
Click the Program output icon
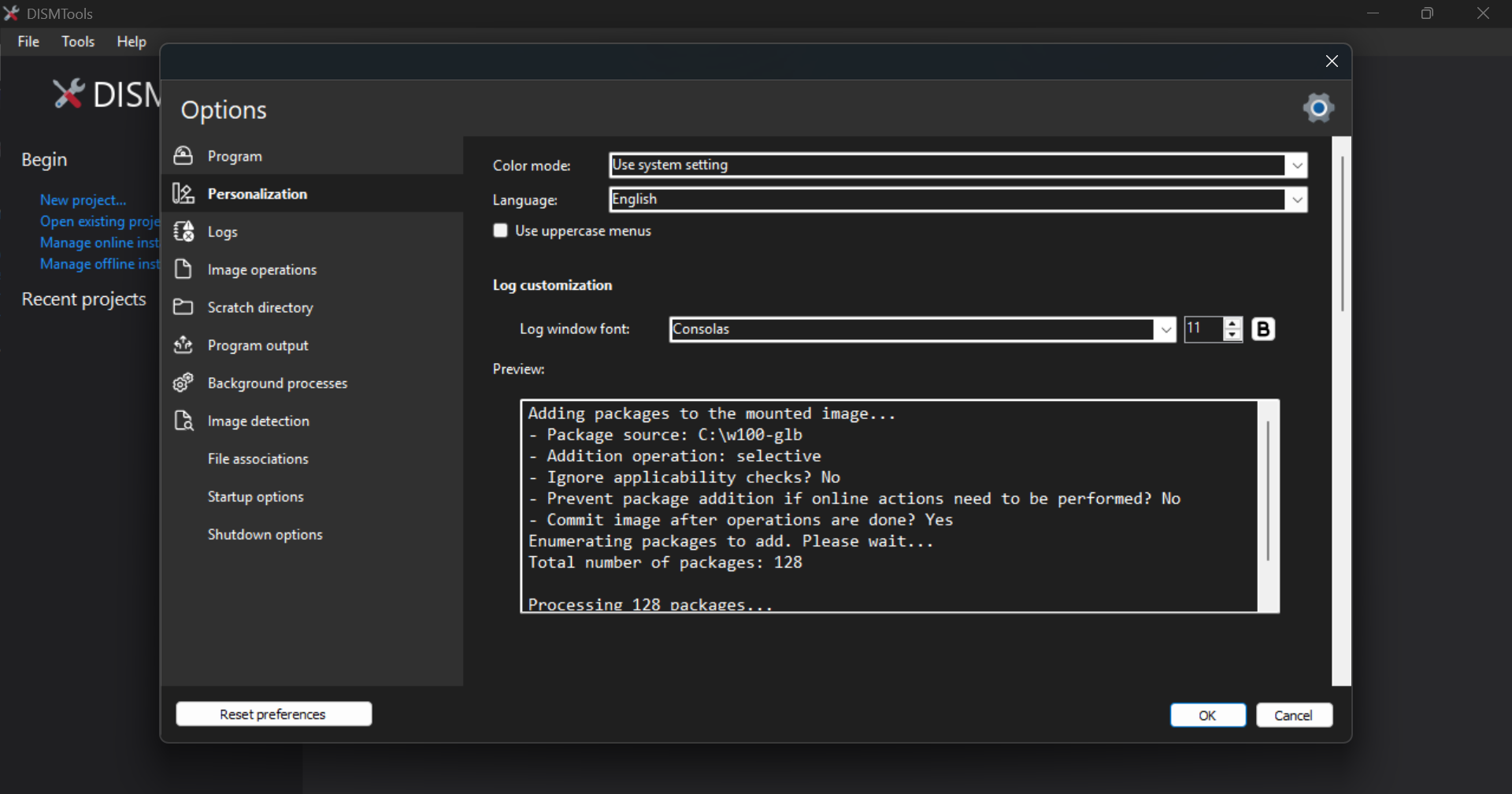pyautogui.click(x=183, y=345)
